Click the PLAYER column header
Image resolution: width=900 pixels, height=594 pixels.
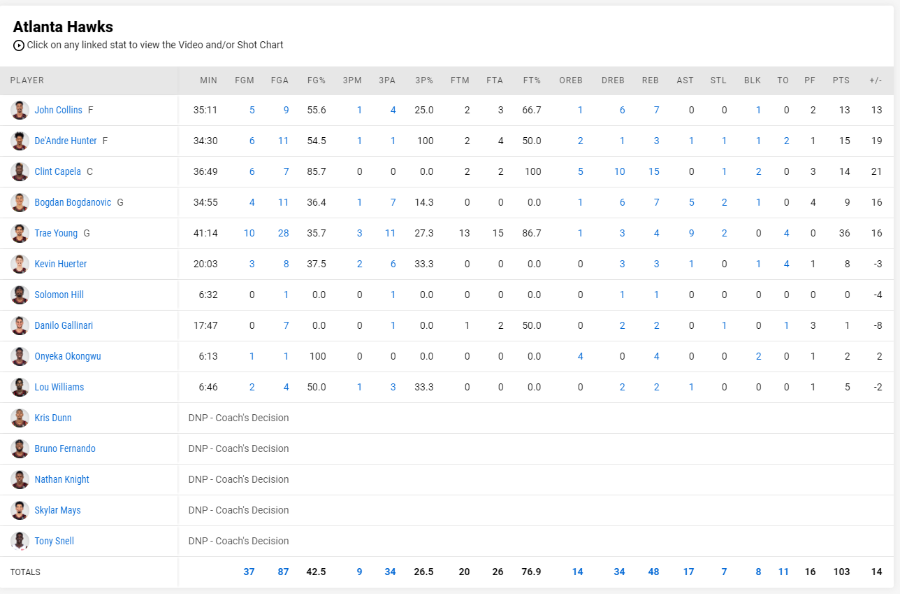[27, 80]
